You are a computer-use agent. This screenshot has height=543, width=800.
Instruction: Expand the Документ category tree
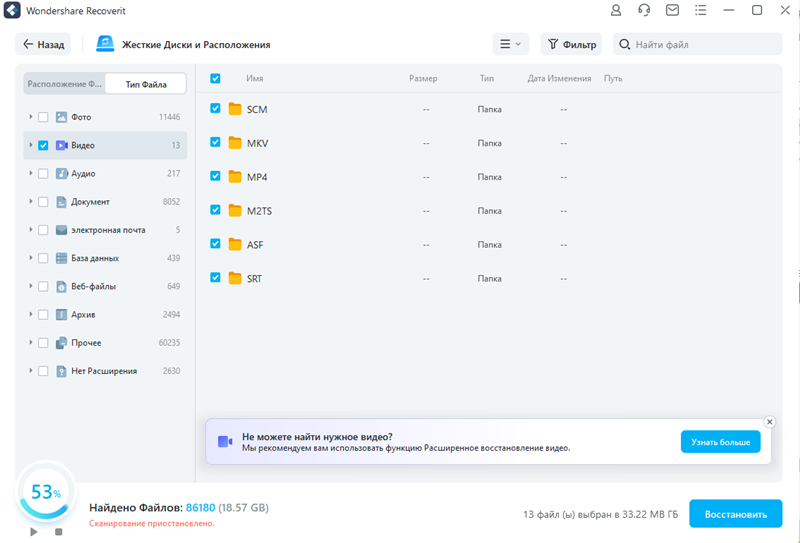tap(30, 202)
